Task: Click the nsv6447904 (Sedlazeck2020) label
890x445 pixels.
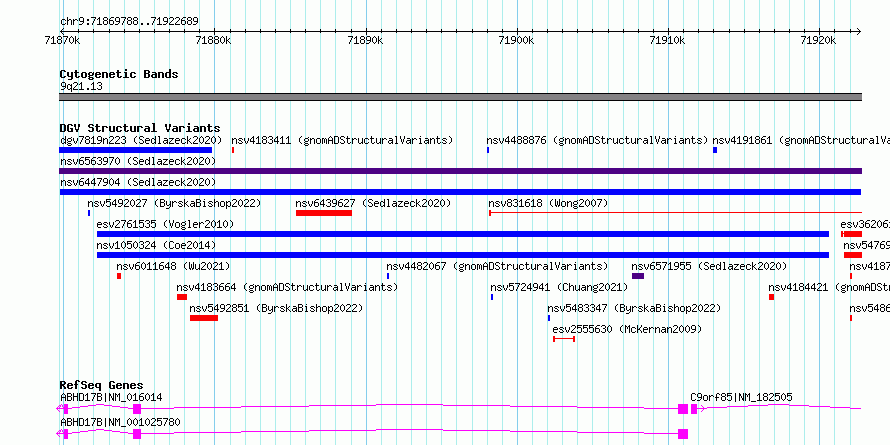Action: tap(138, 182)
